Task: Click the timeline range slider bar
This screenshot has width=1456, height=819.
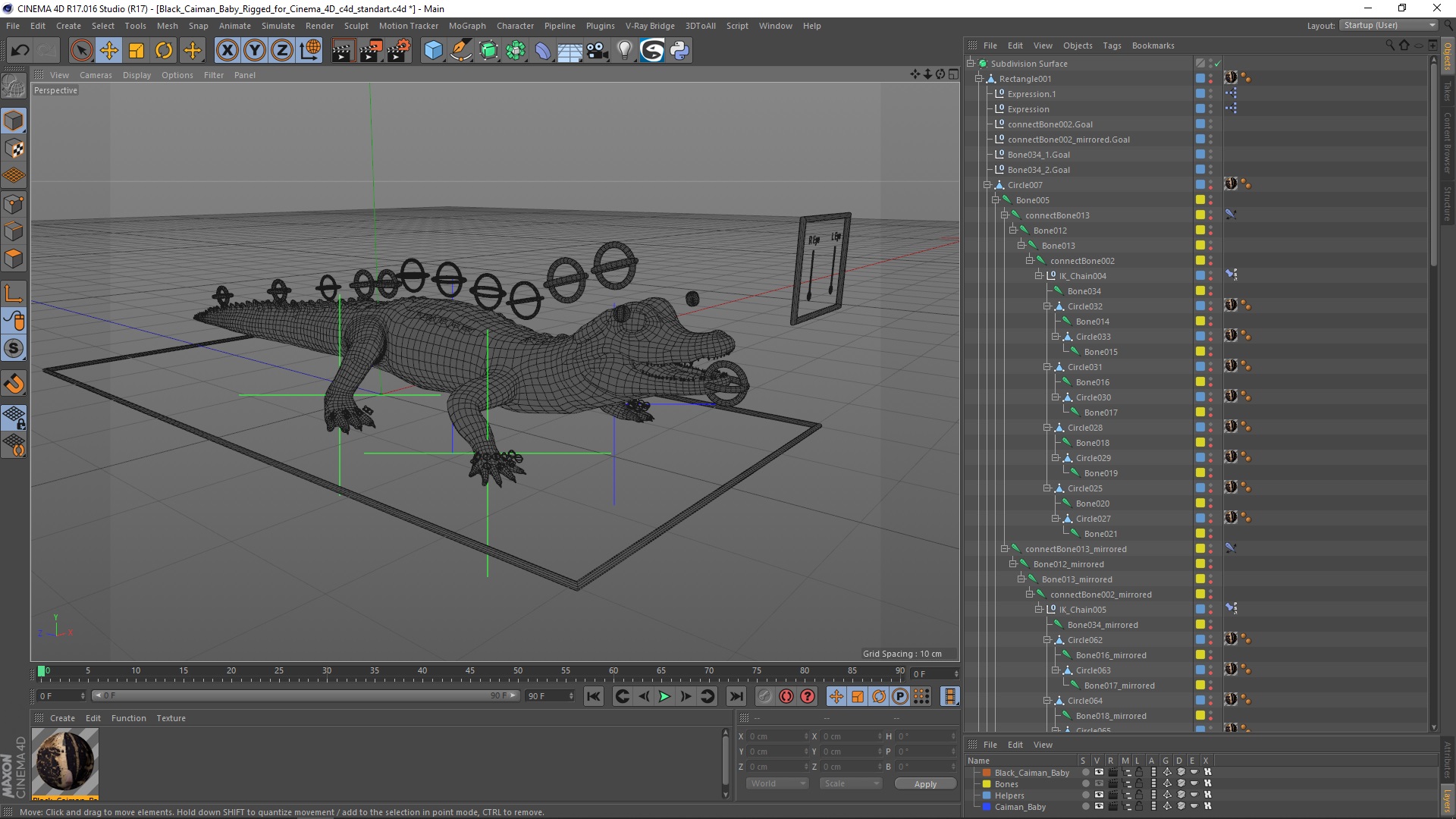Action: click(x=306, y=695)
